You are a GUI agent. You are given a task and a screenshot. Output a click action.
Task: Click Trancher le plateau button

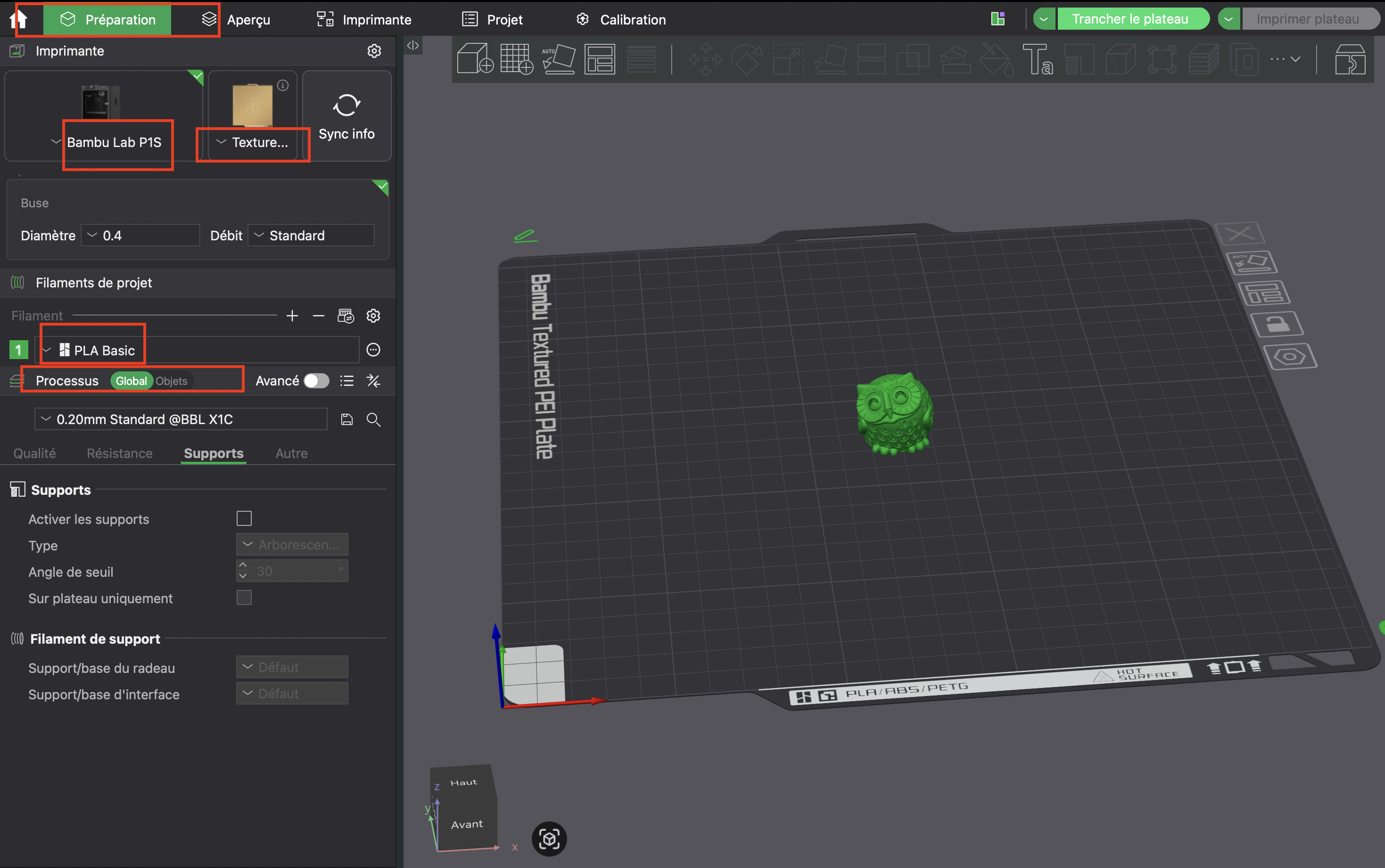(1130, 19)
